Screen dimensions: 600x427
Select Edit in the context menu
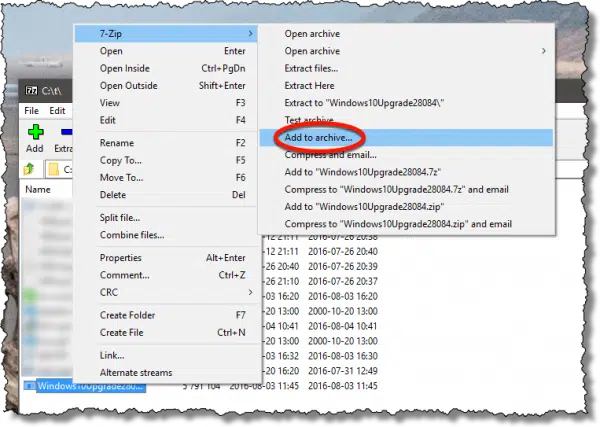pyautogui.click(x=168, y=120)
